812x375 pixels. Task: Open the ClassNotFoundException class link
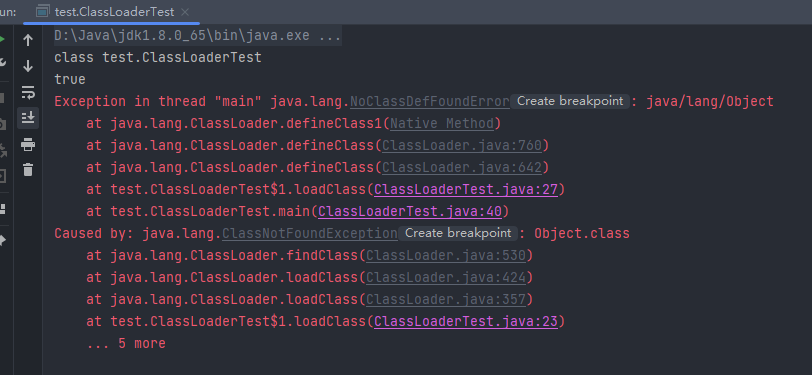310,234
